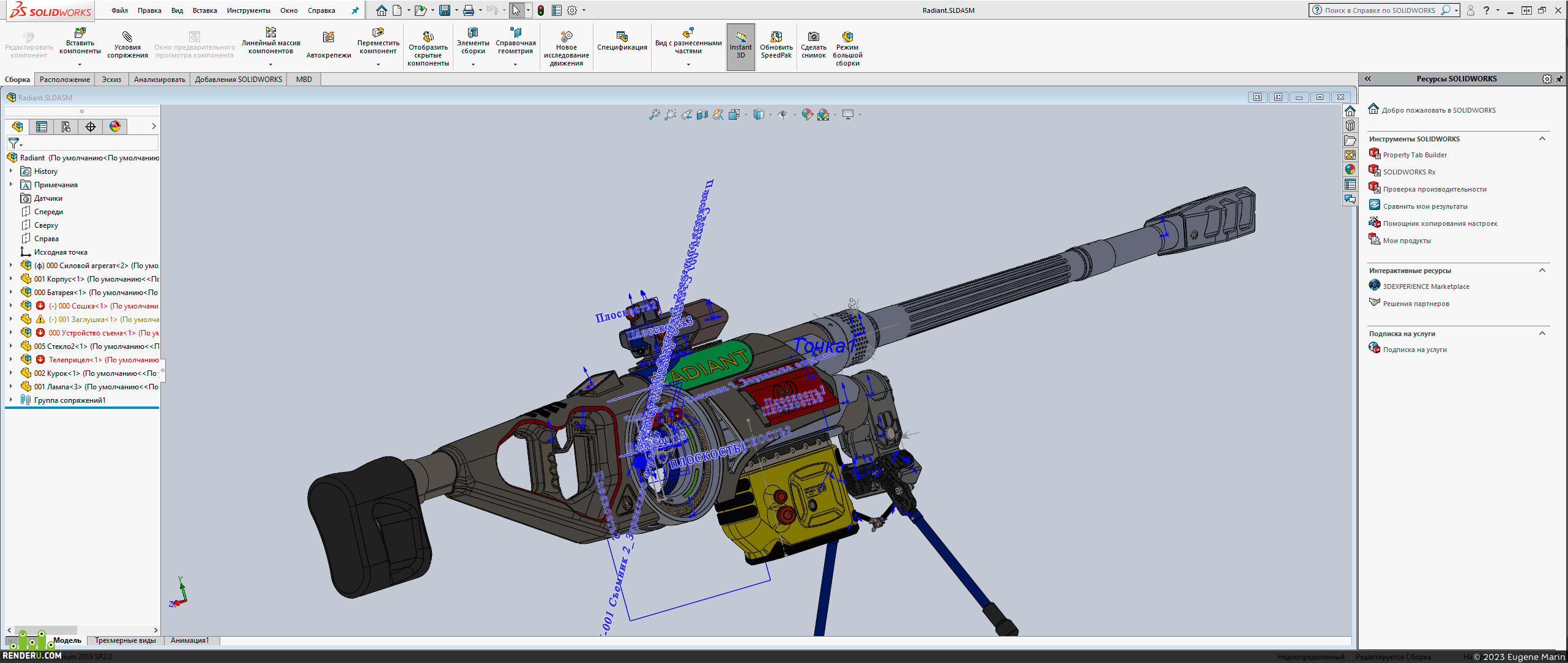Switch to ConfigurationManager tab in feature tree
Viewport: 1568px width, 663px height.
click(x=66, y=127)
